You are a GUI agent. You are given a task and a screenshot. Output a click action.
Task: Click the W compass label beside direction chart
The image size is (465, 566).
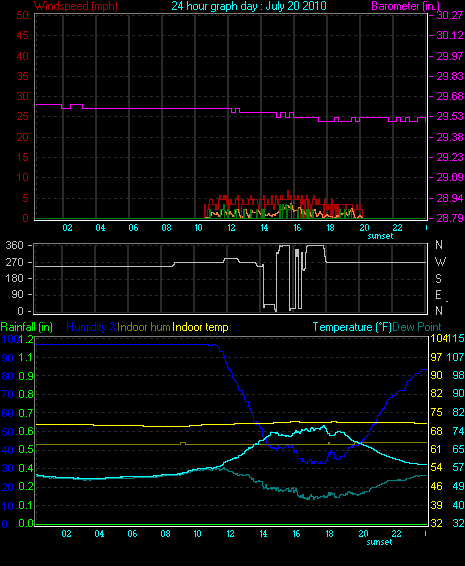[440, 262]
